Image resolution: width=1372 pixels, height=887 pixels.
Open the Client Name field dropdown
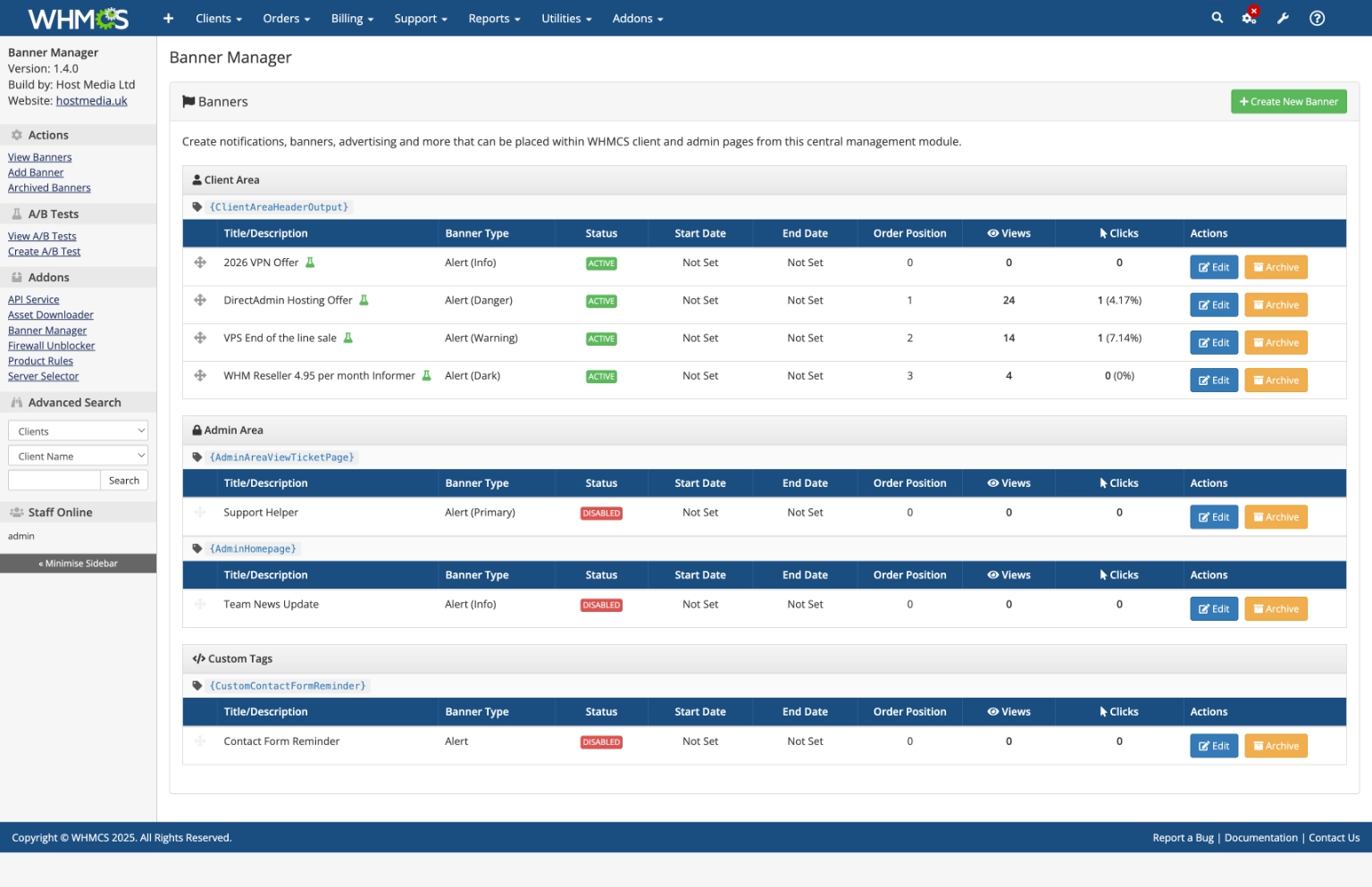click(78, 456)
